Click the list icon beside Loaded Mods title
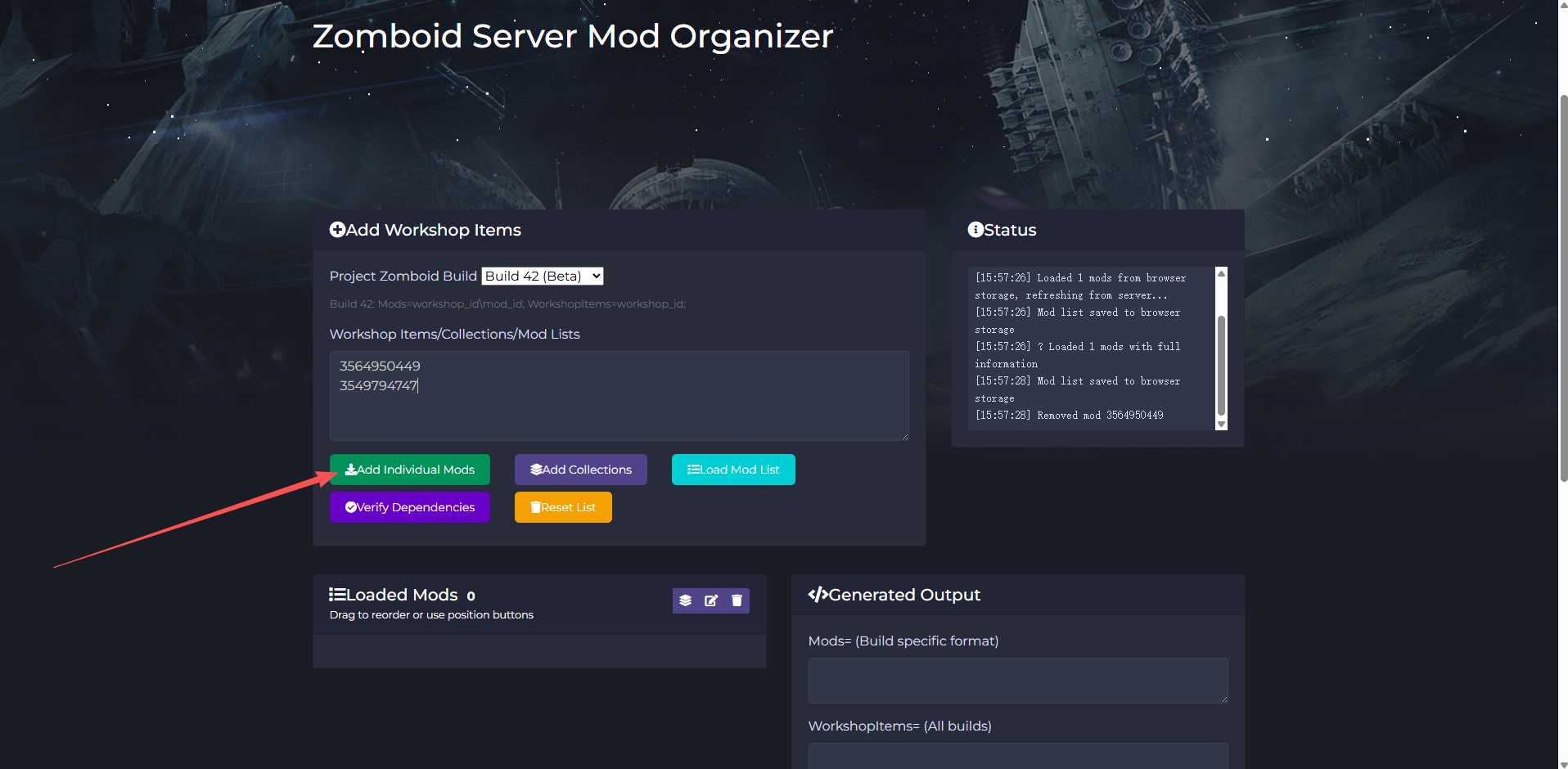 (x=337, y=595)
